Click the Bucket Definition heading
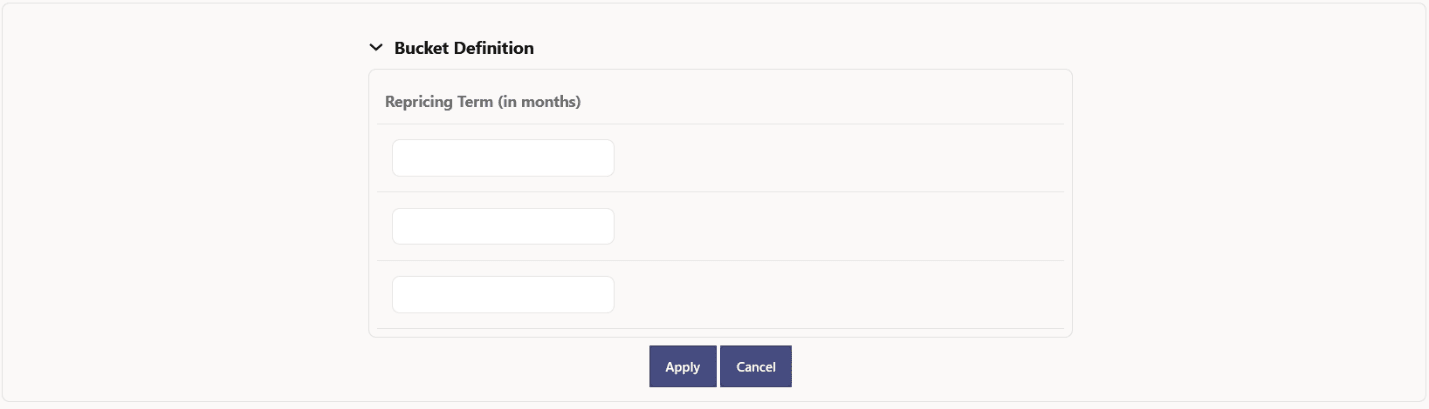The height and width of the screenshot is (409, 1429). (464, 48)
